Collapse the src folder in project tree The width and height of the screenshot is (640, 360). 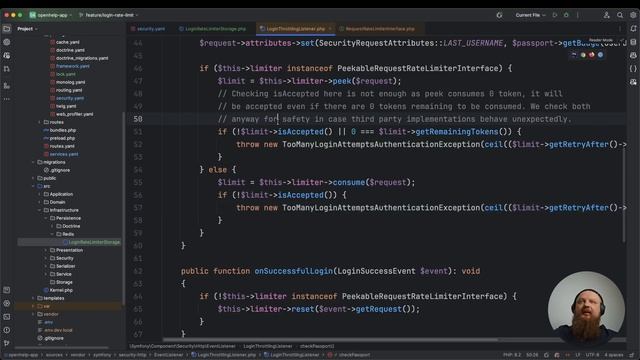click(33, 186)
